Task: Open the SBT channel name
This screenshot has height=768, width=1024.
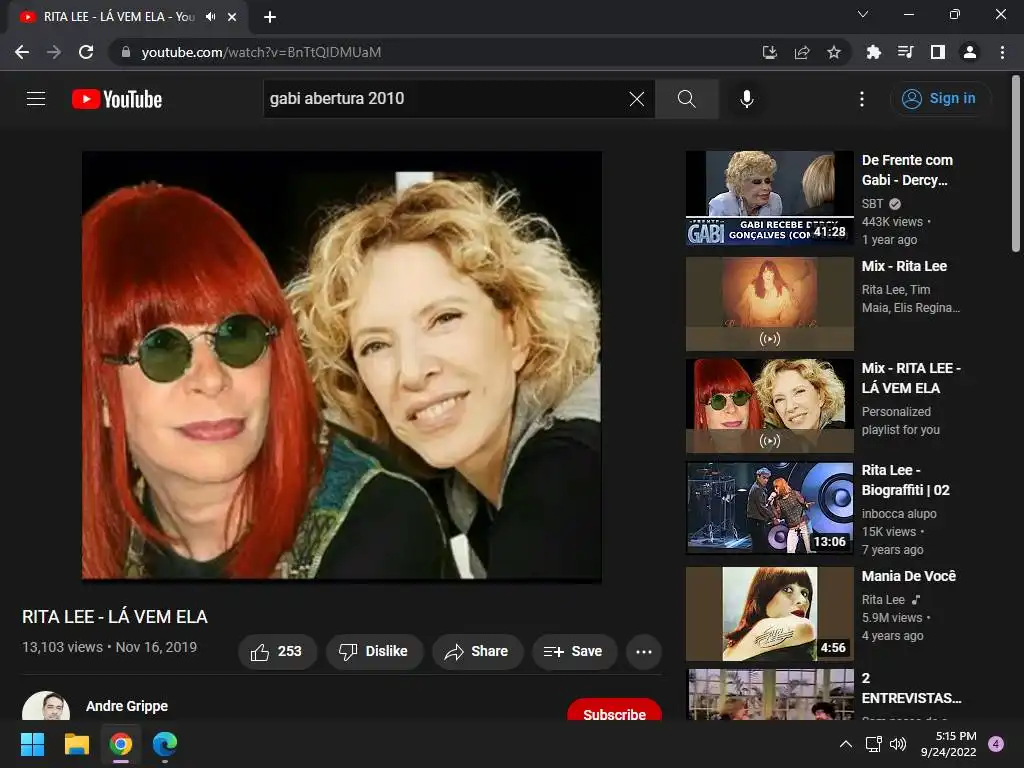Action: pyautogui.click(x=872, y=204)
